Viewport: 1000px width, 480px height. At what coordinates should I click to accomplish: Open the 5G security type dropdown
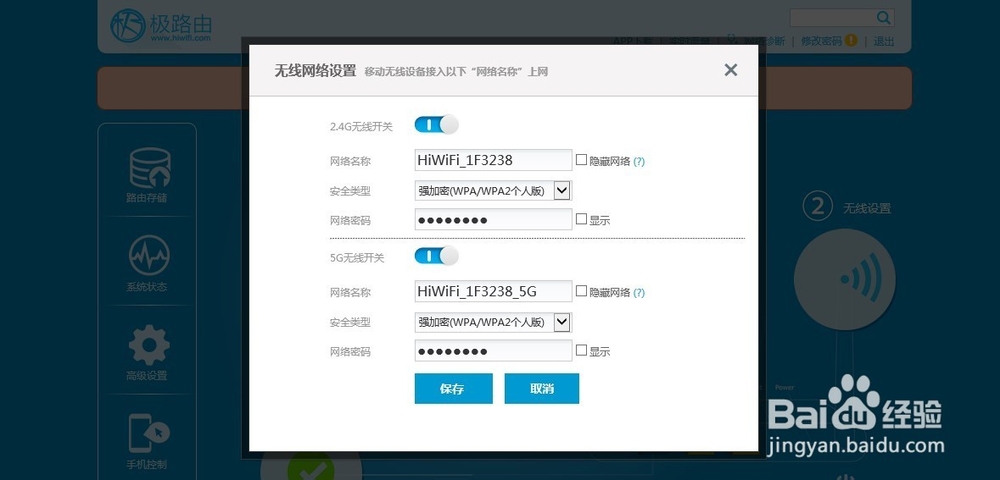click(x=493, y=322)
